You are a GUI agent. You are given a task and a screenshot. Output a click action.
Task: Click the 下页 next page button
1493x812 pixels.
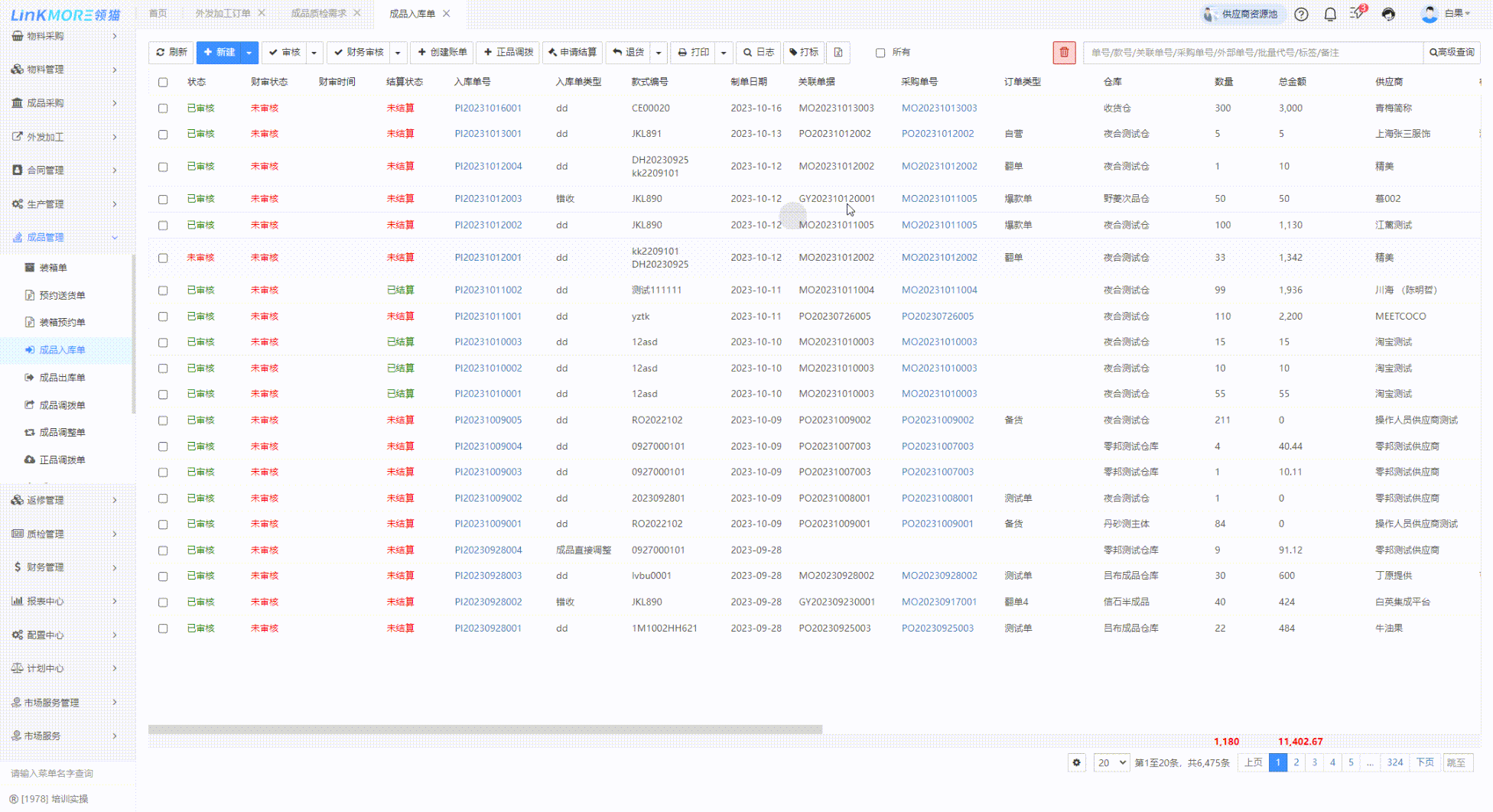(1425, 762)
